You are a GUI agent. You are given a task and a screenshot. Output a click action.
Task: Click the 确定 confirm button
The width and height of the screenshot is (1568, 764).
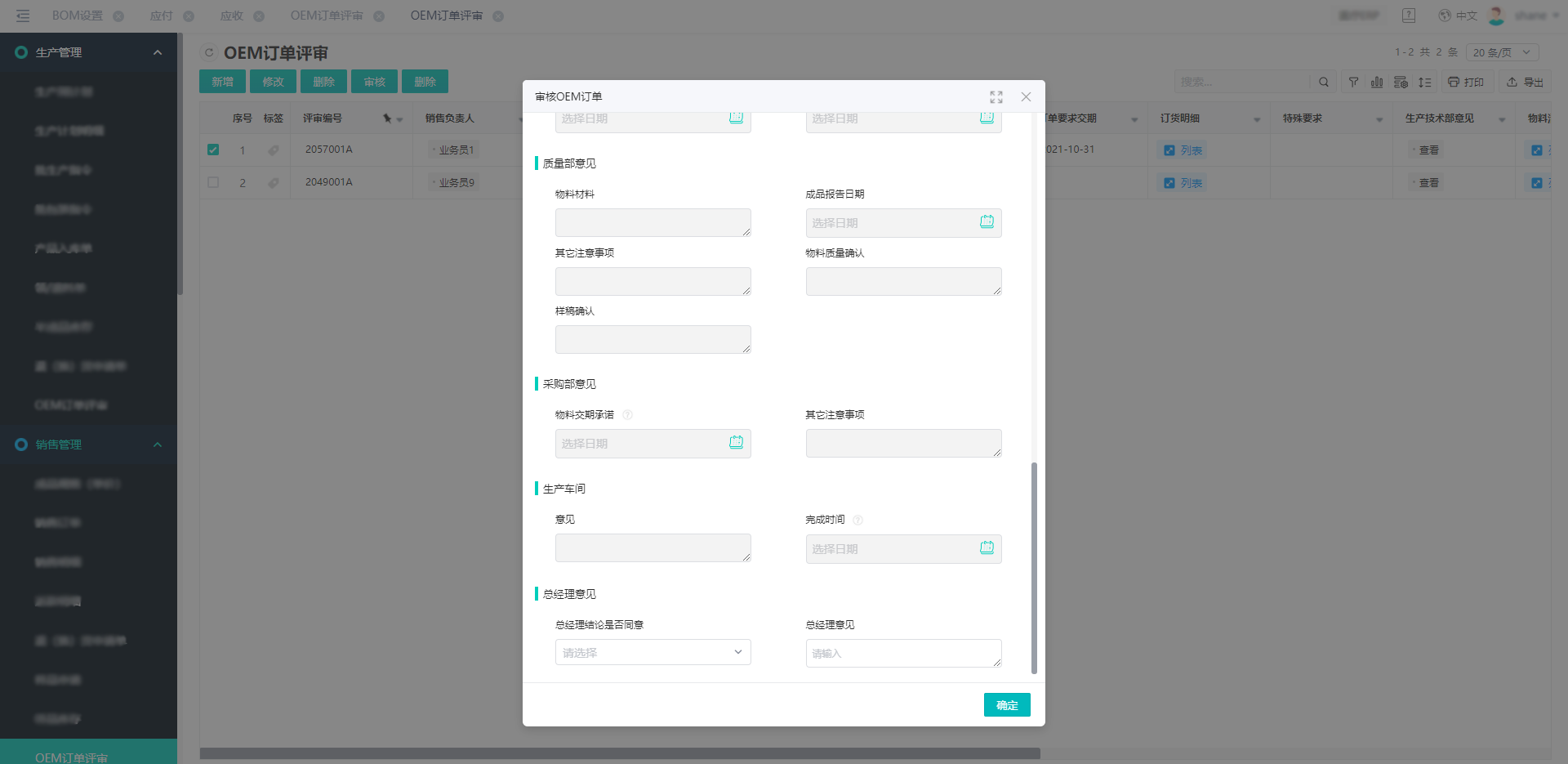tap(1007, 705)
